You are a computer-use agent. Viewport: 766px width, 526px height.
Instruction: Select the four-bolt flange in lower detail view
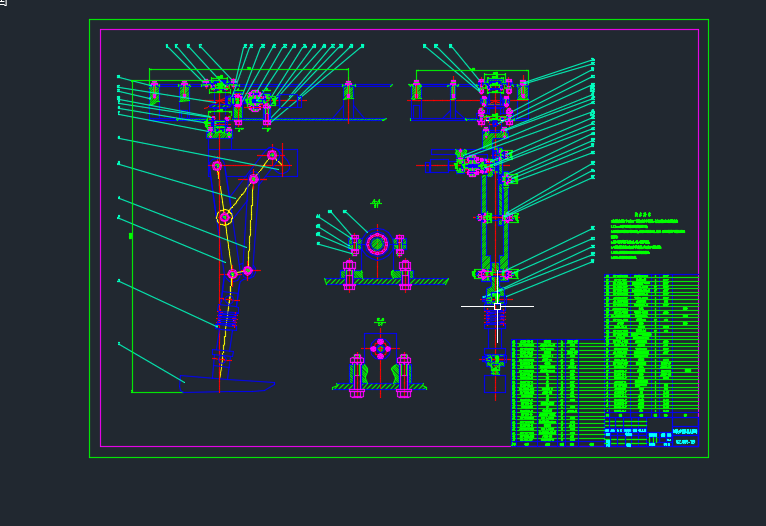[381, 349]
